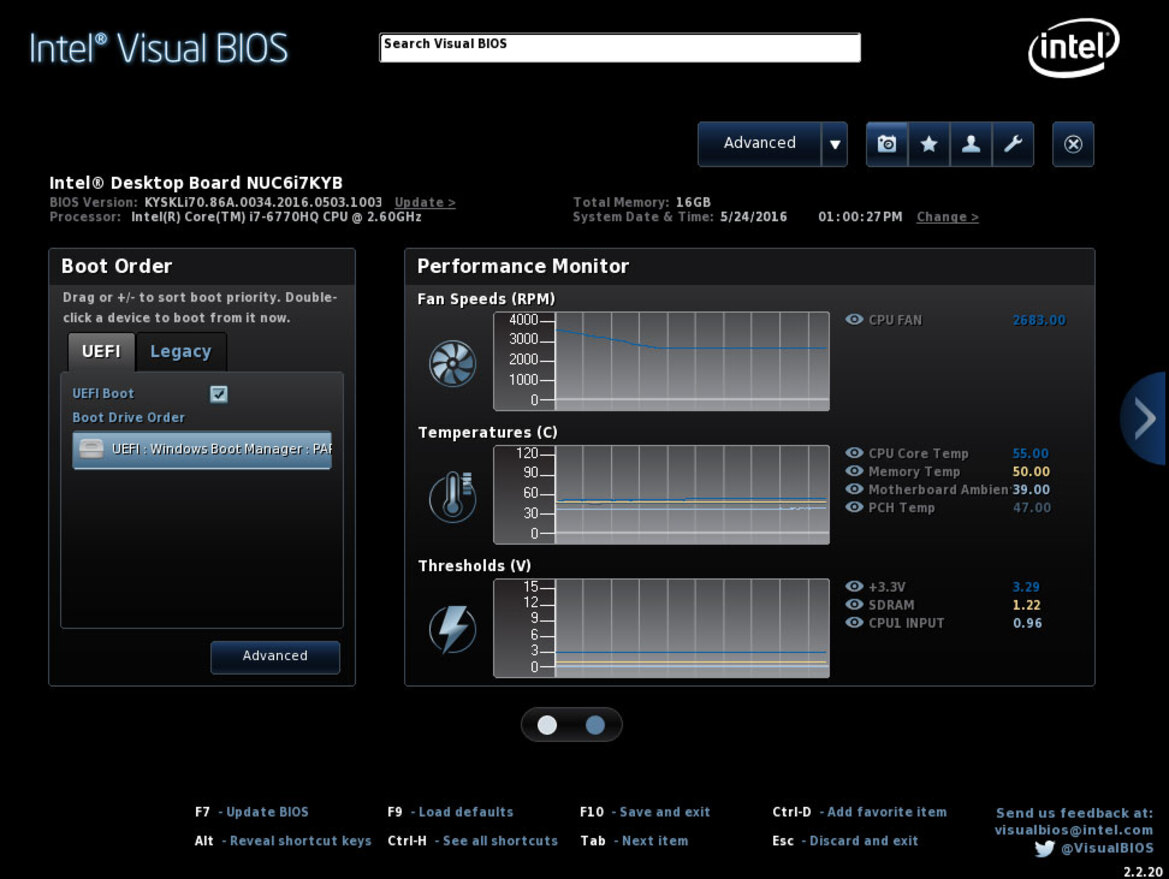Expand the Advanced dropdown arrow

point(834,144)
